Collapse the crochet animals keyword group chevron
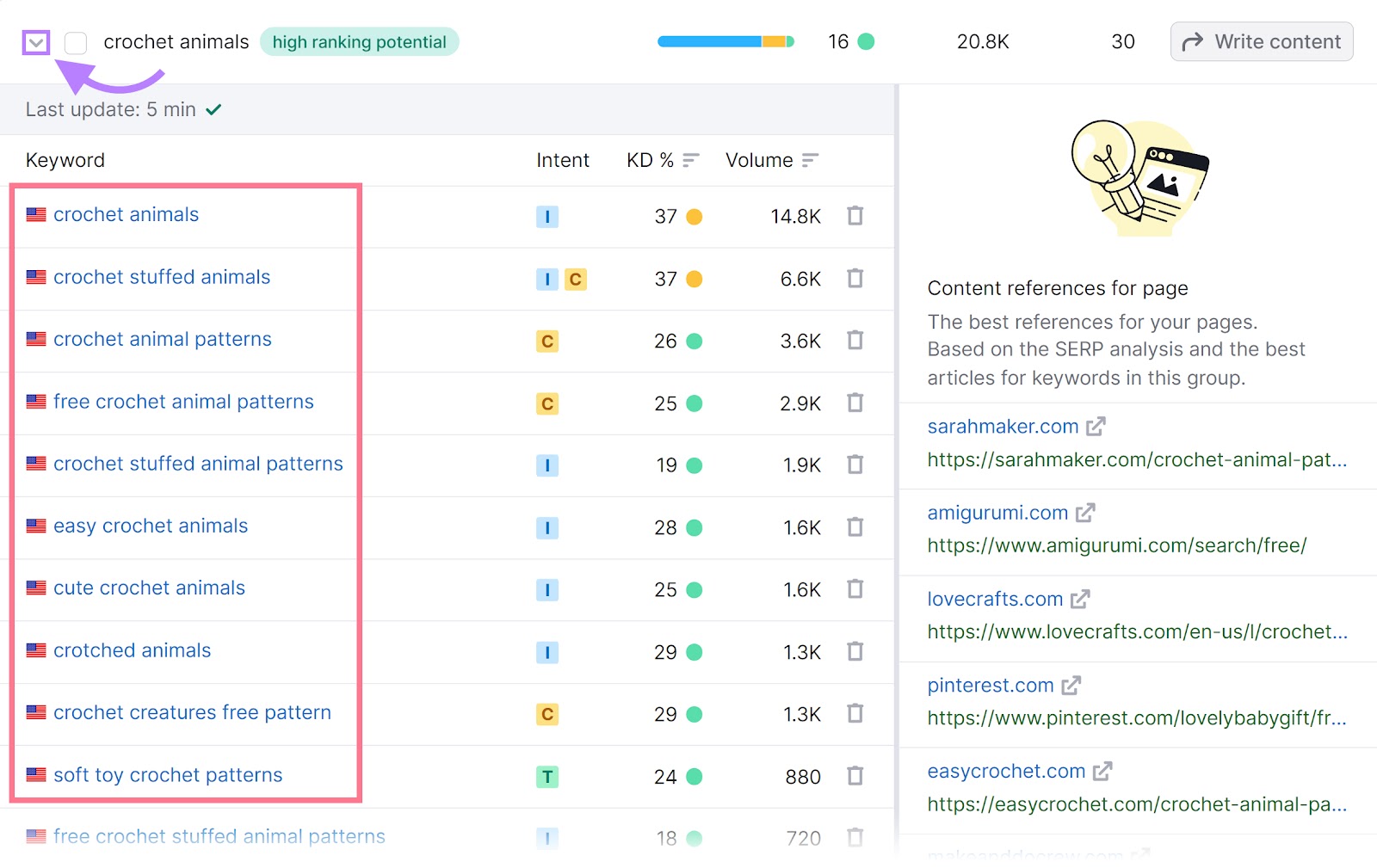The width and height of the screenshot is (1377, 868). tap(35, 41)
